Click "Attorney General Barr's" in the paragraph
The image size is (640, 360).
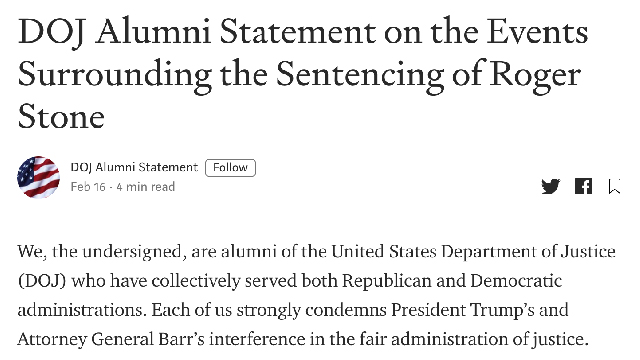click(x=111, y=340)
